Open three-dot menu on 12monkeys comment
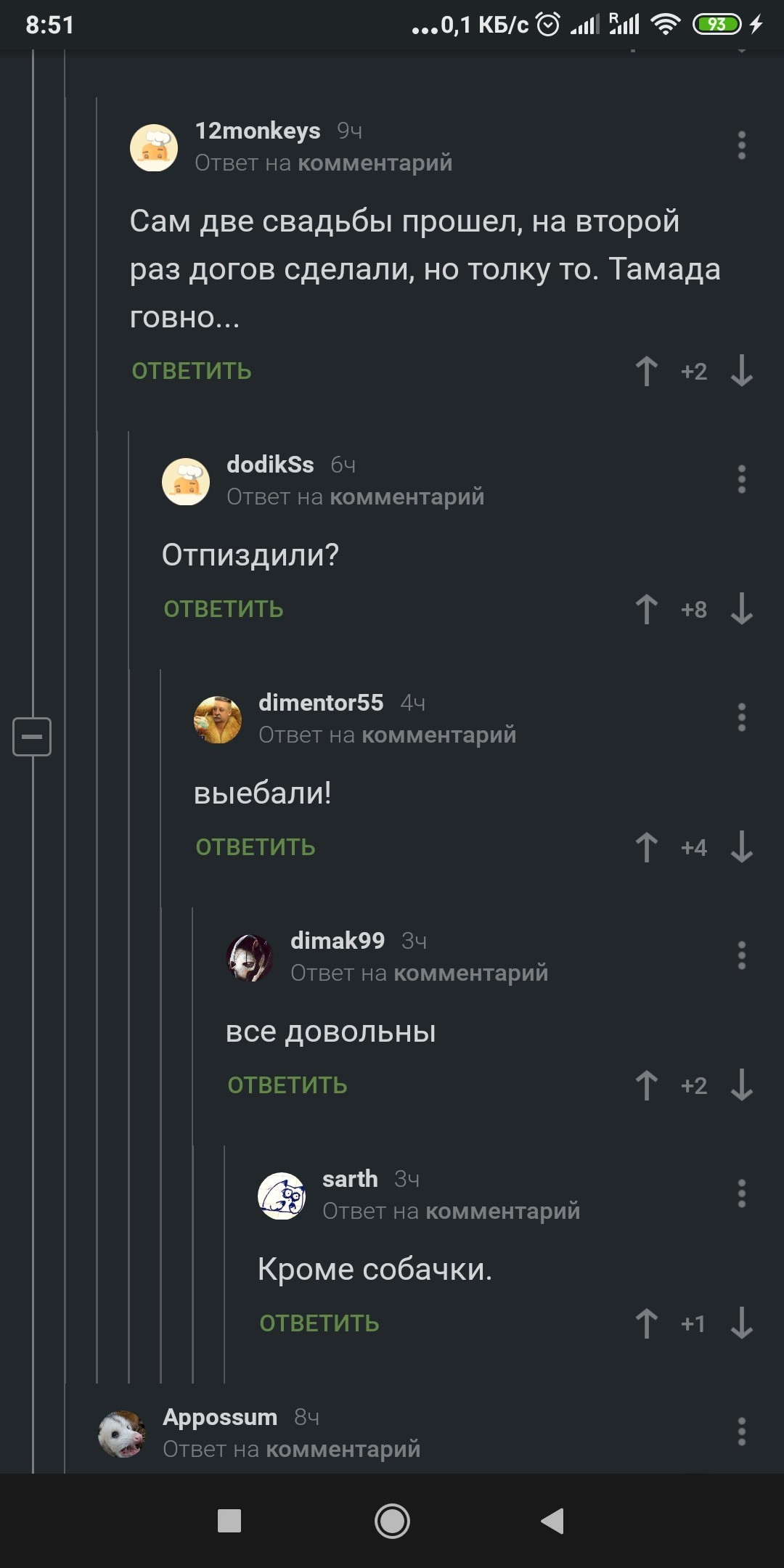Image resolution: width=784 pixels, height=1568 pixels. [741, 145]
